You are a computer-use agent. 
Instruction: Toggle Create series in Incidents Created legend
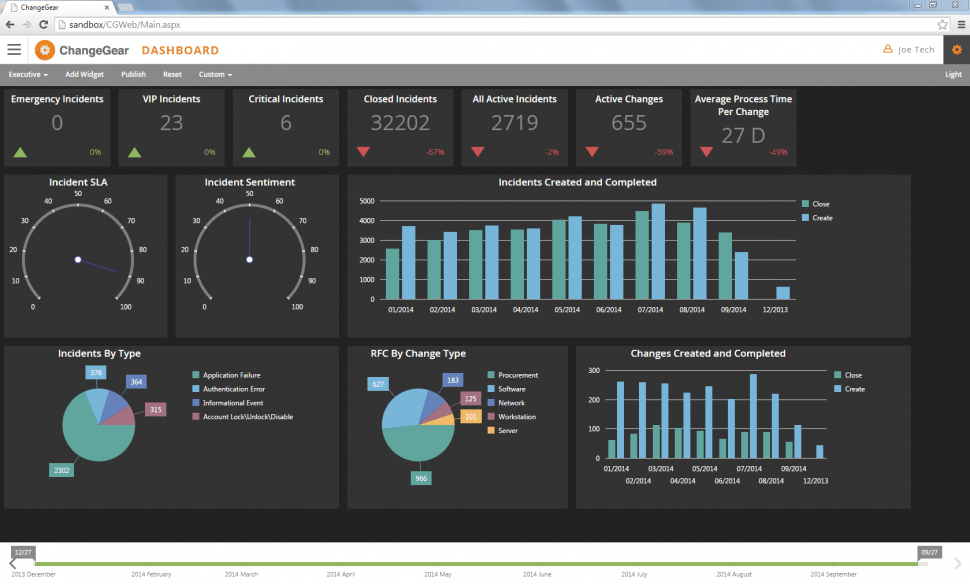(x=817, y=218)
